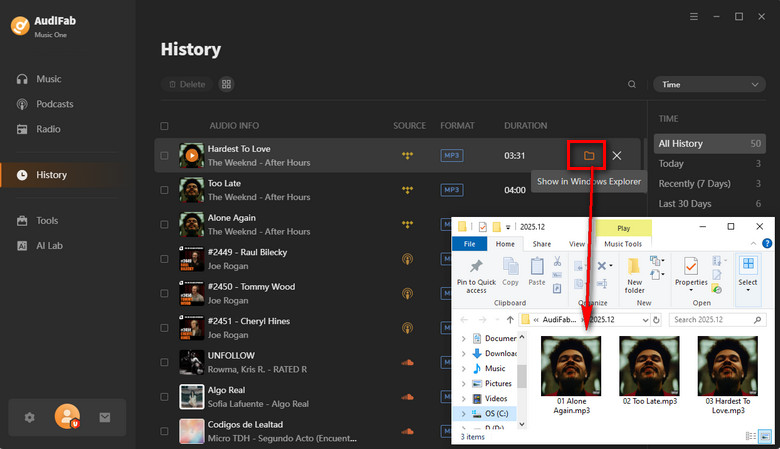This screenshot has height=449, width=780.
Task: Open AI Lab in the sidebar
Action: [x=39, y=246]
